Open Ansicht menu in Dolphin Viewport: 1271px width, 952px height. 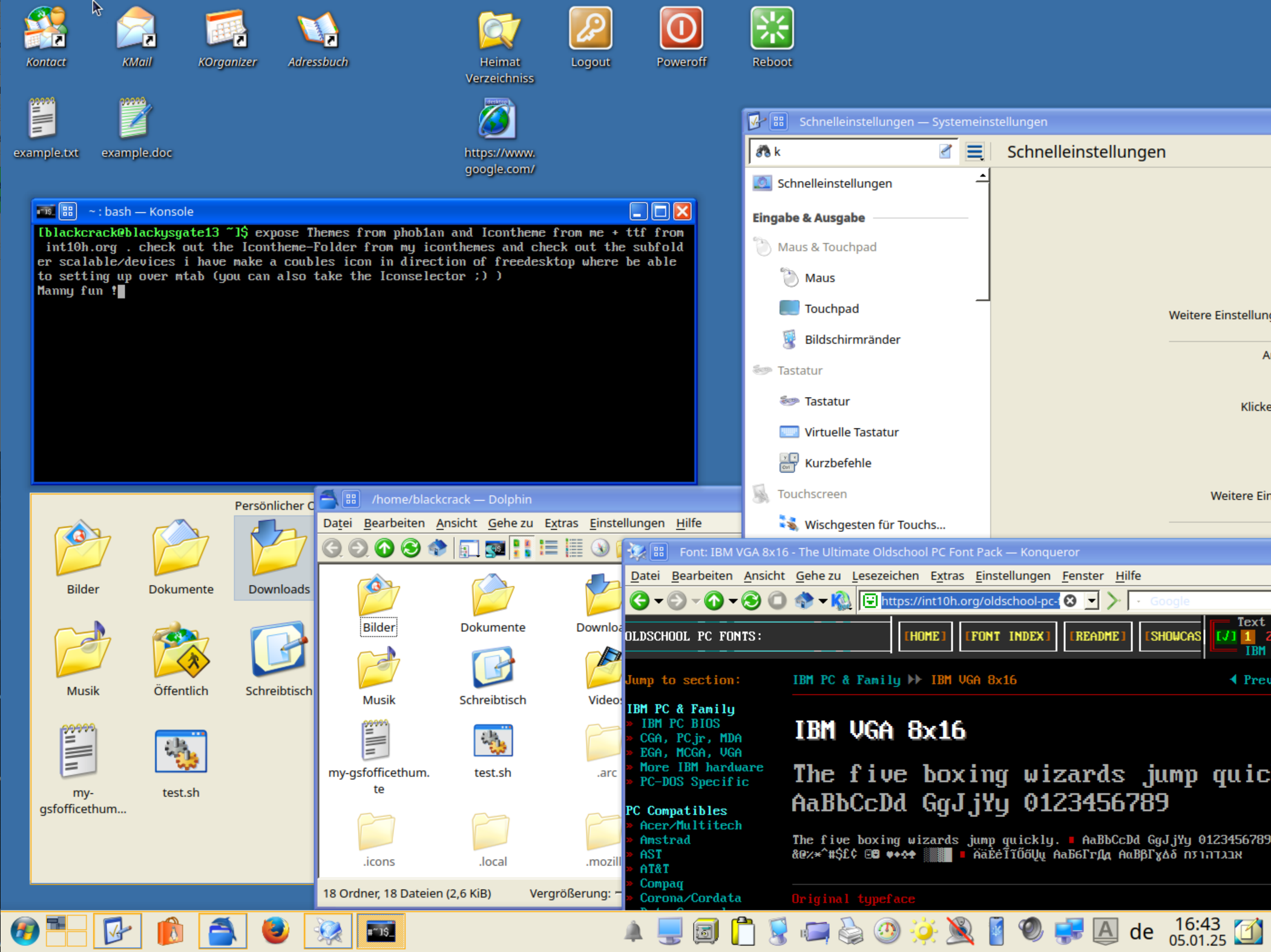click(x=456, y=523)
